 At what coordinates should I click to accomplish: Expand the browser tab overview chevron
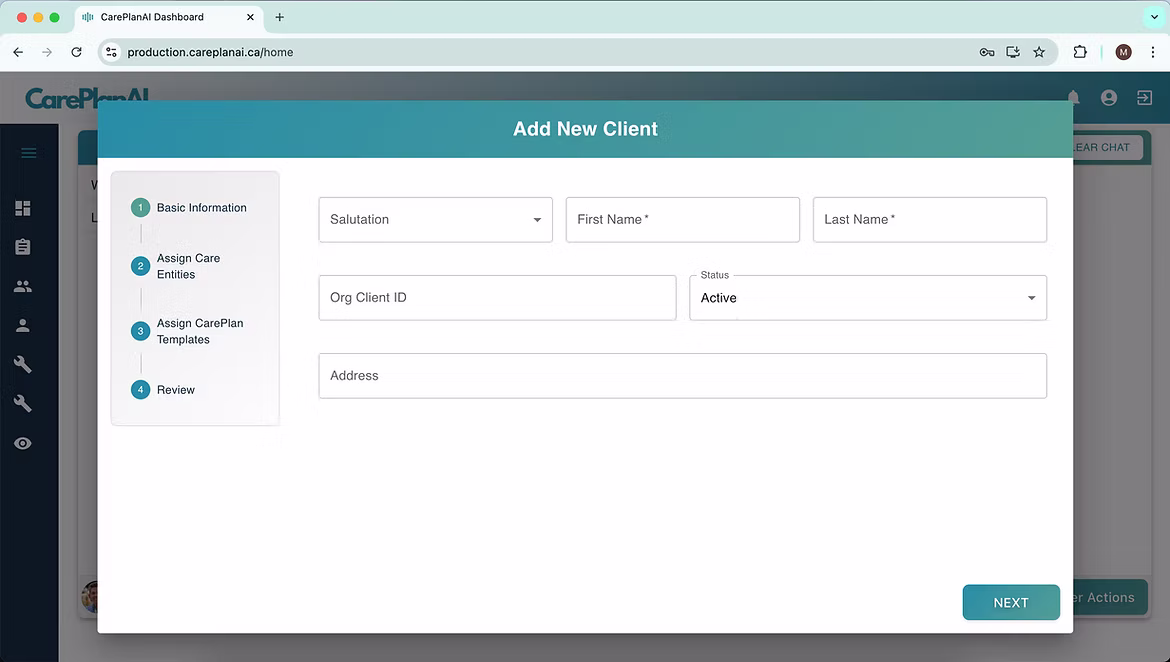tap(1154, 17)
